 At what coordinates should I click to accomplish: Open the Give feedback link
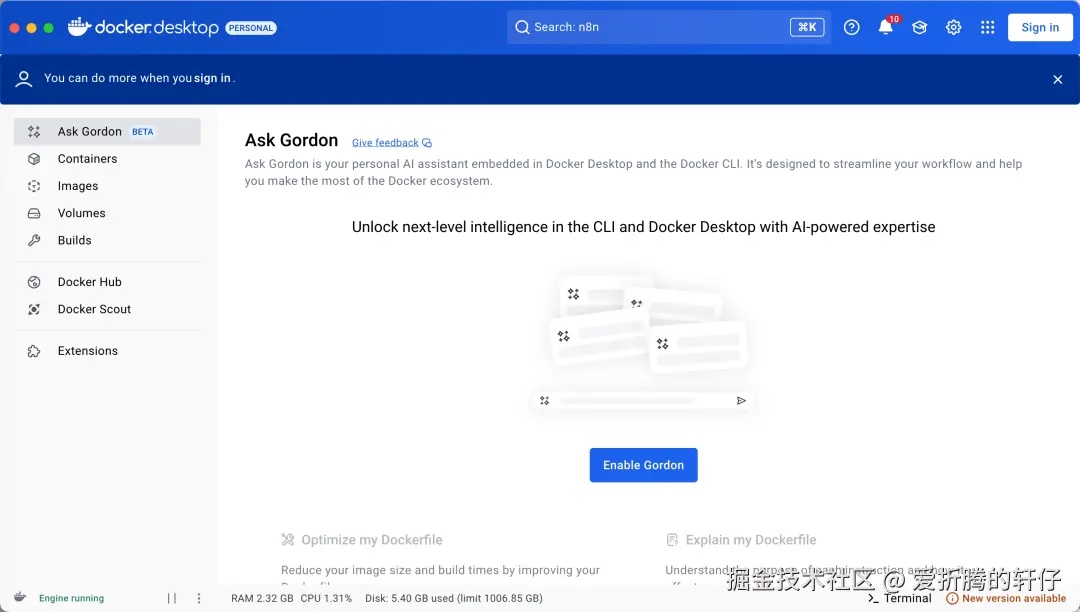[386, 142]
